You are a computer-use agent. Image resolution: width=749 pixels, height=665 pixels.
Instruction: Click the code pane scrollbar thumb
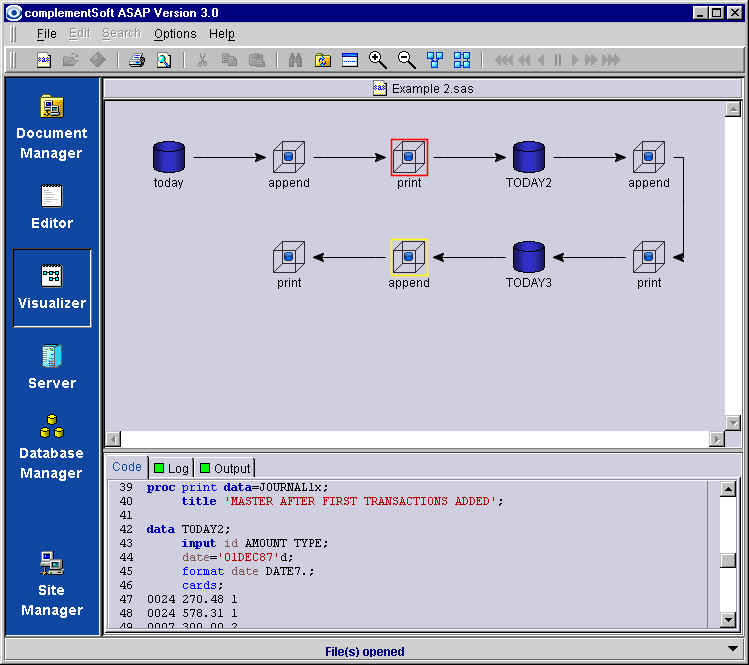pos(728,560)
